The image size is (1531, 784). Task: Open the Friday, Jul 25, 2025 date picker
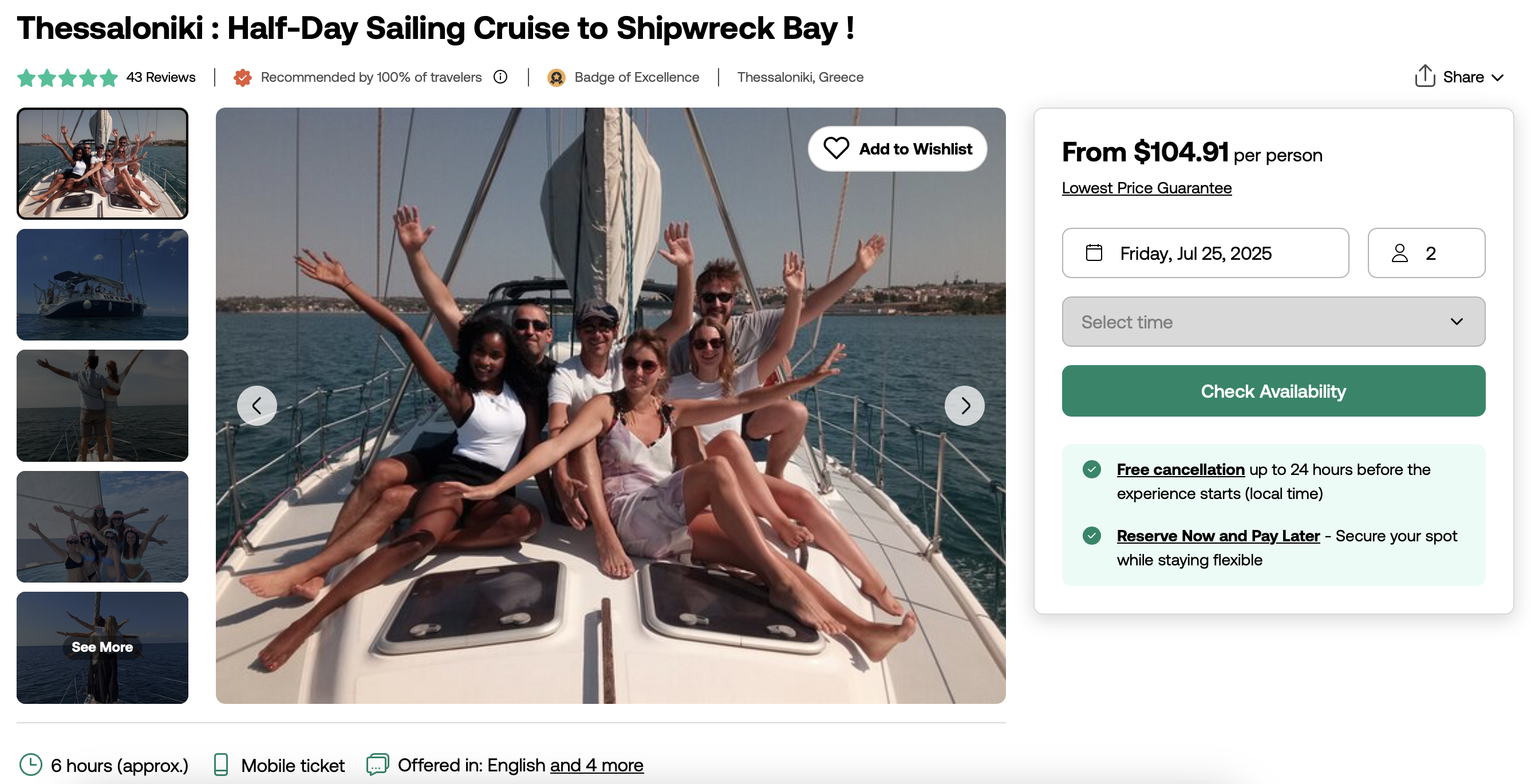coord(1205,253)
